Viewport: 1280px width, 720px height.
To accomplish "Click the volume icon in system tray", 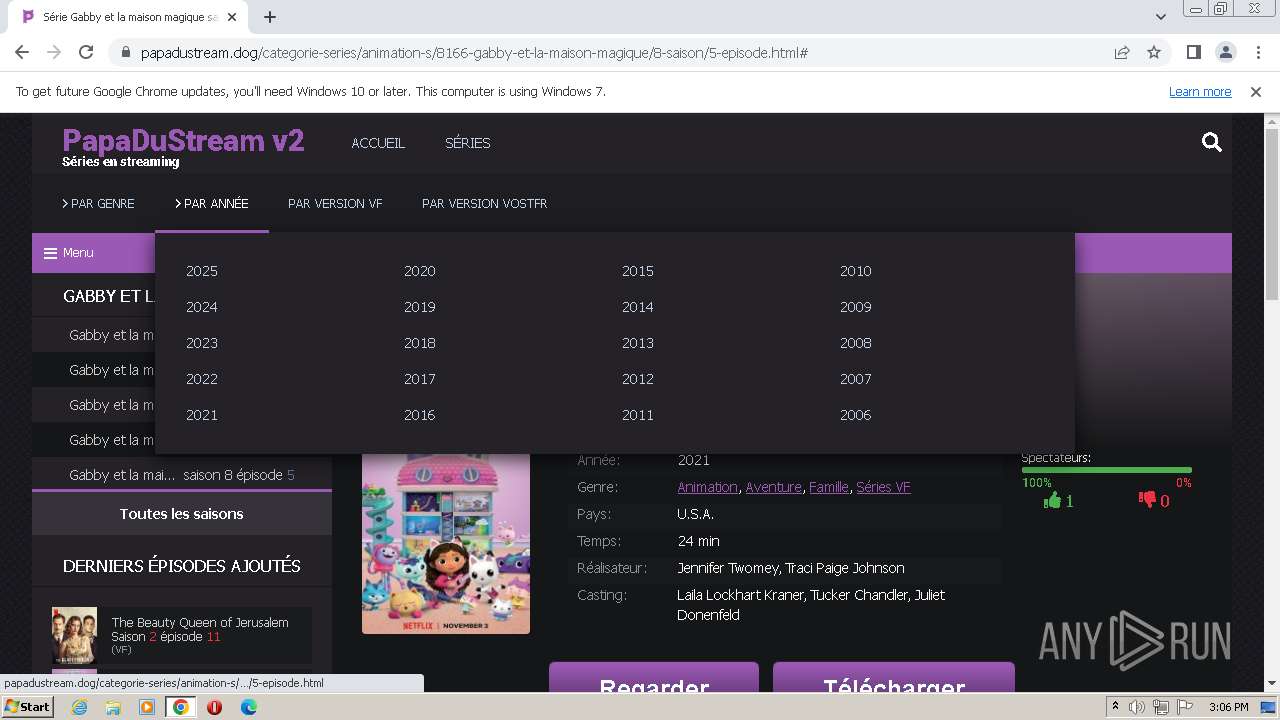I will 1137,707.
